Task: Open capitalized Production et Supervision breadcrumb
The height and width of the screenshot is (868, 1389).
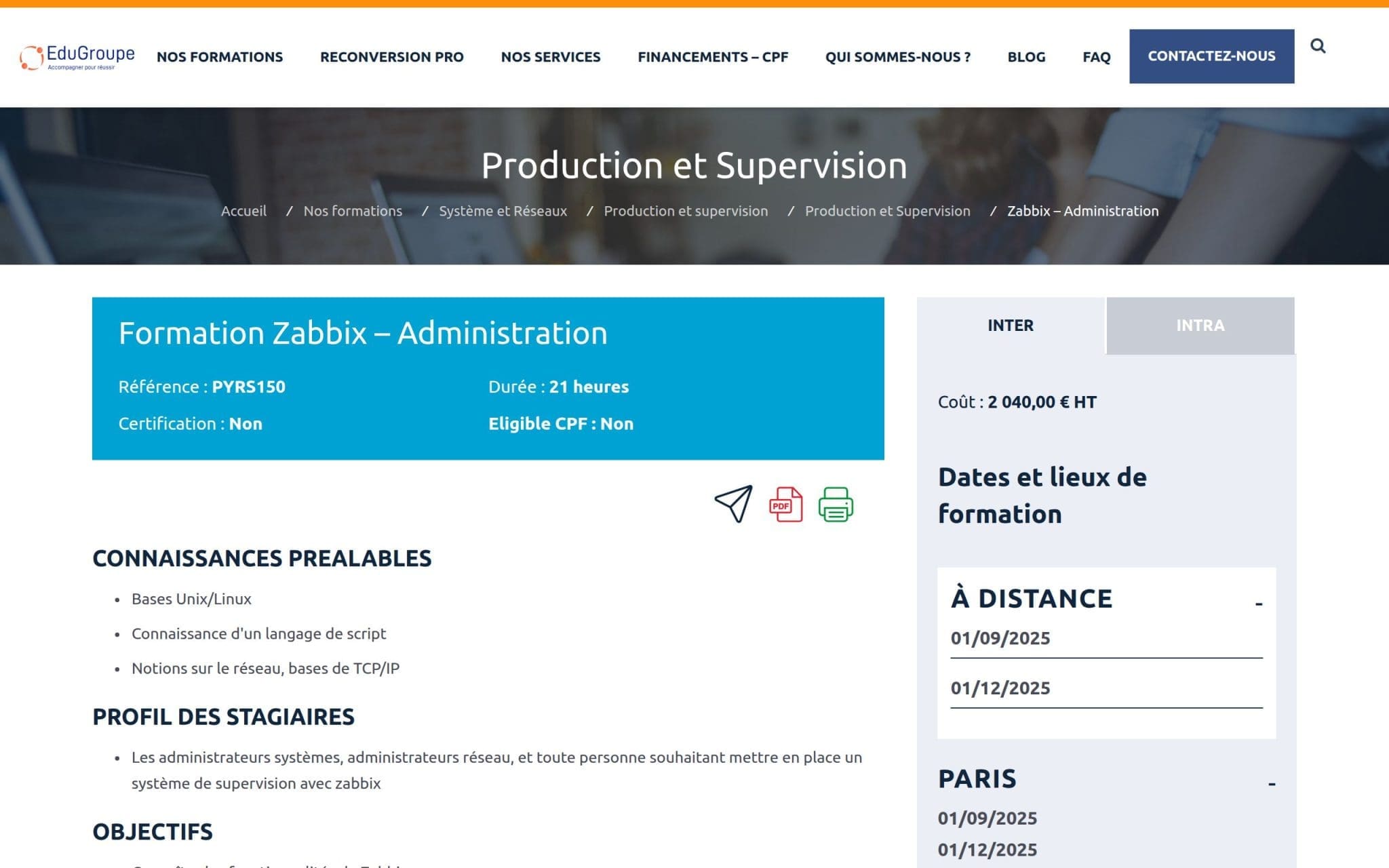Action: 887,211
